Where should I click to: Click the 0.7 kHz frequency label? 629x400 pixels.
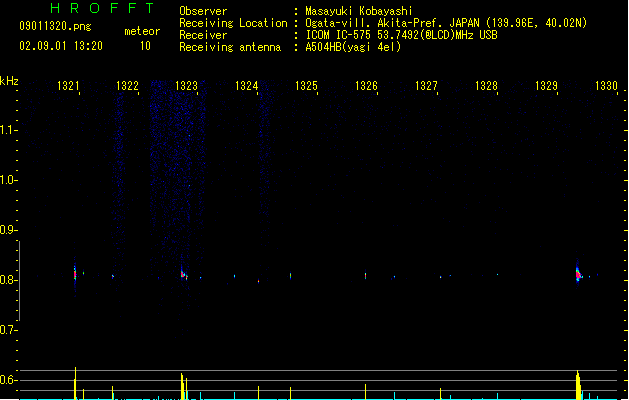point(8,330)
